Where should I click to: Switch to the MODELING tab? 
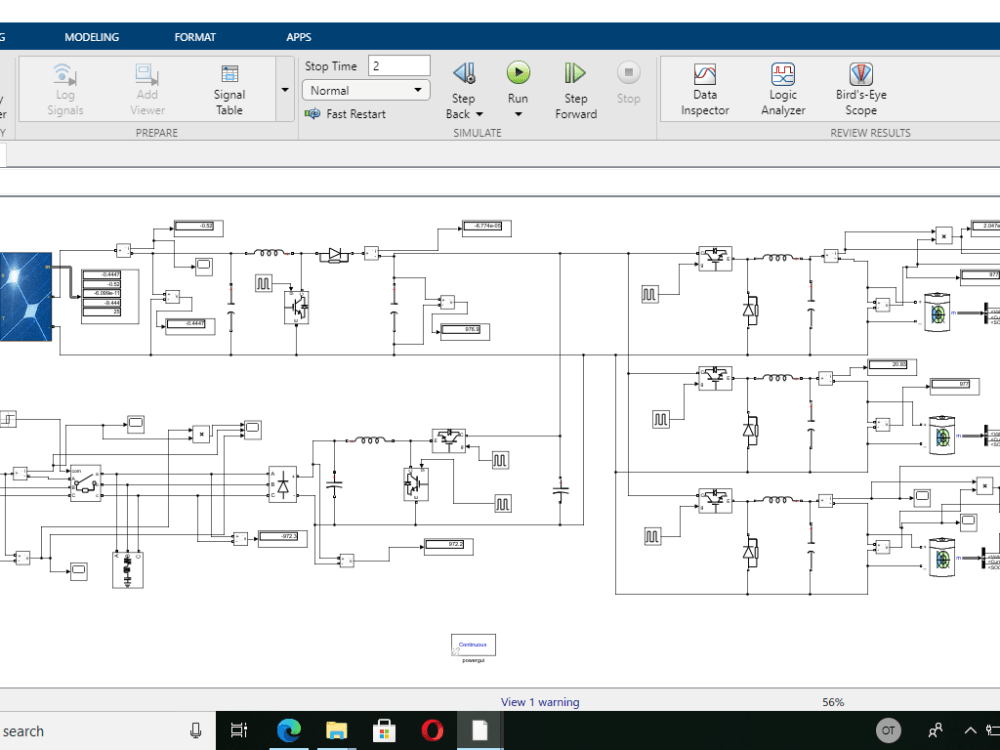92,36
